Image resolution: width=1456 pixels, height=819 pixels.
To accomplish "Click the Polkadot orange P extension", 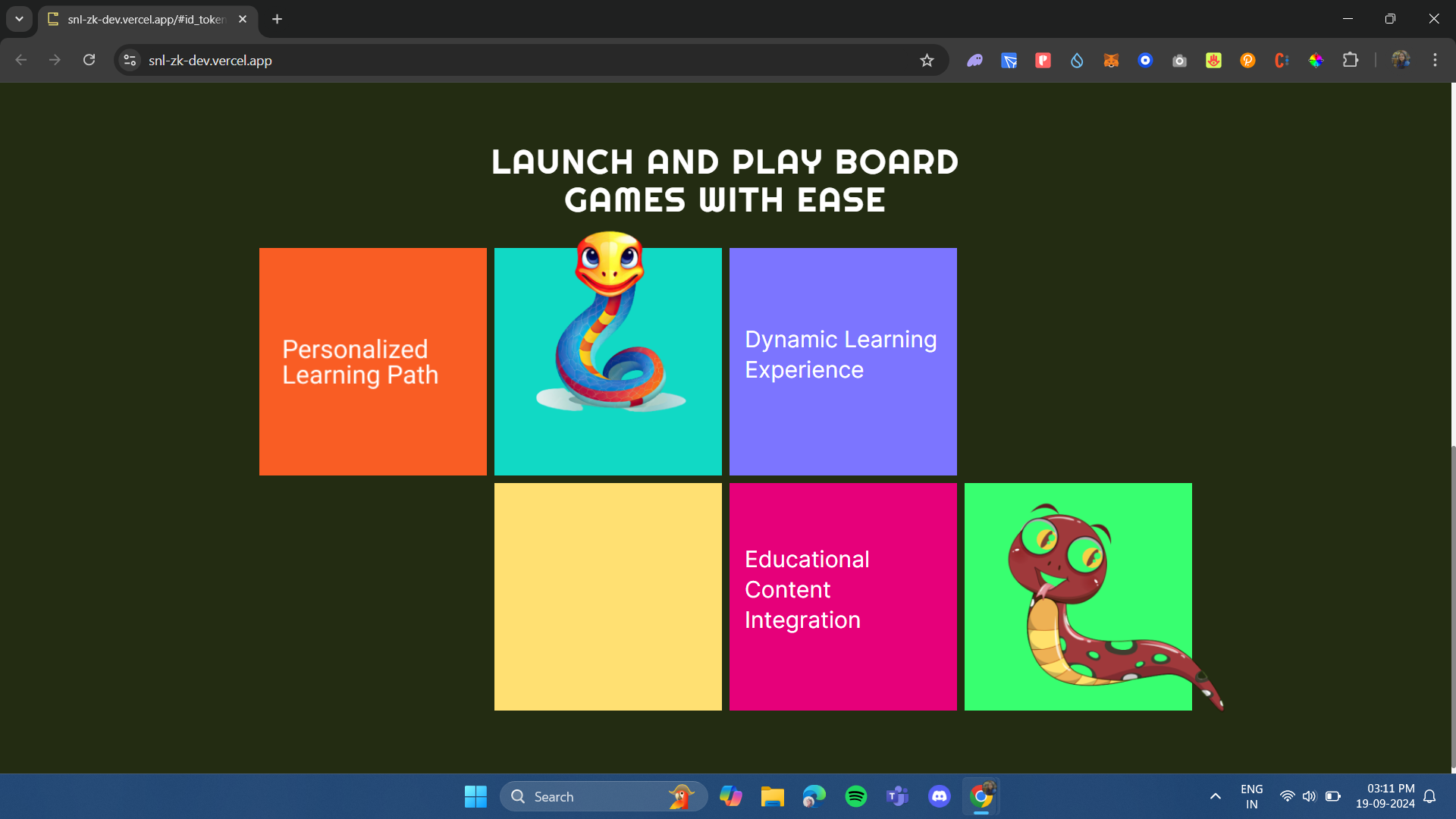I will tap(1247, 61).
